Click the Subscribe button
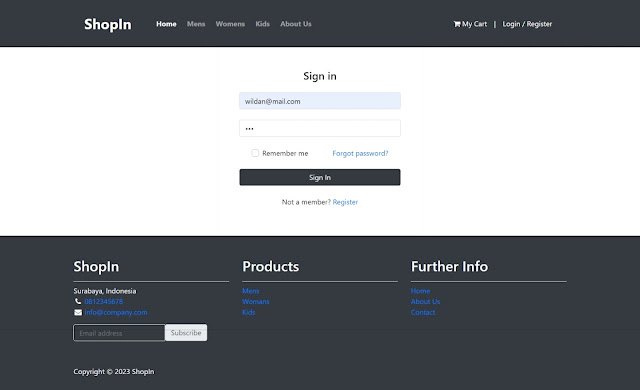The image size is (640, 390). click(186, 333)
